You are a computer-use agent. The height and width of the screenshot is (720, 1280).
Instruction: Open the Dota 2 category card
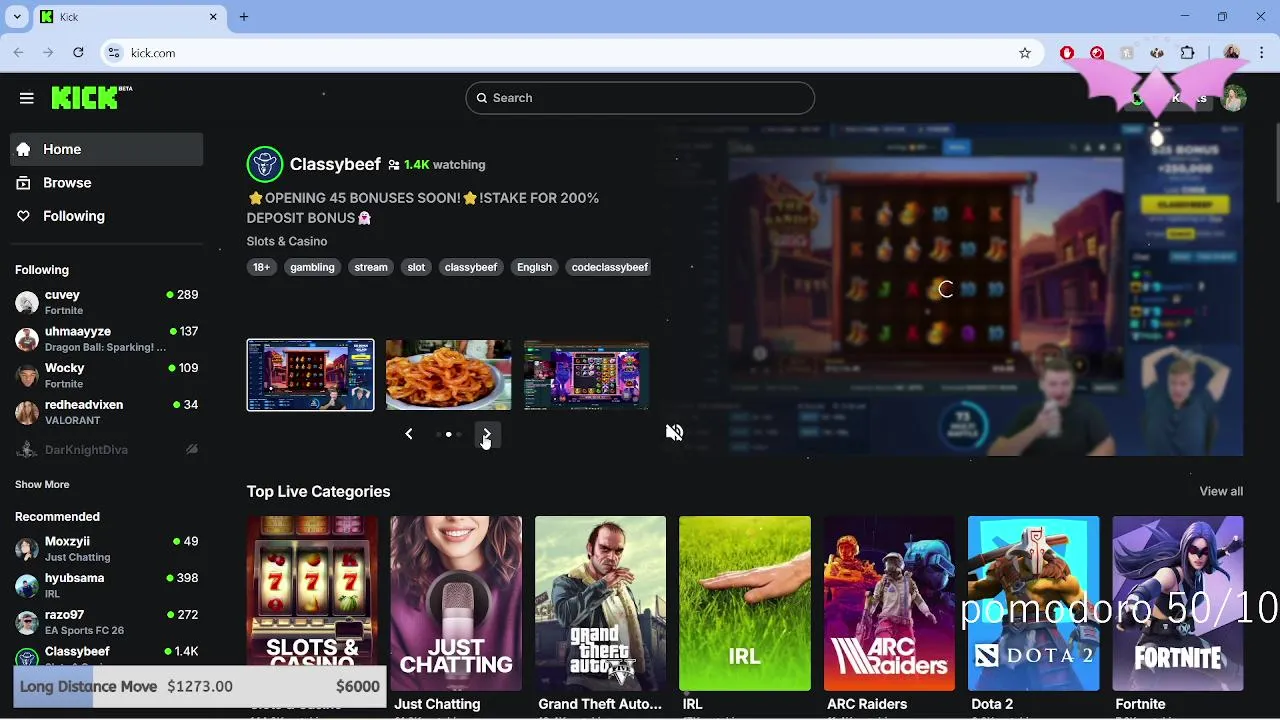[1033, 604]
